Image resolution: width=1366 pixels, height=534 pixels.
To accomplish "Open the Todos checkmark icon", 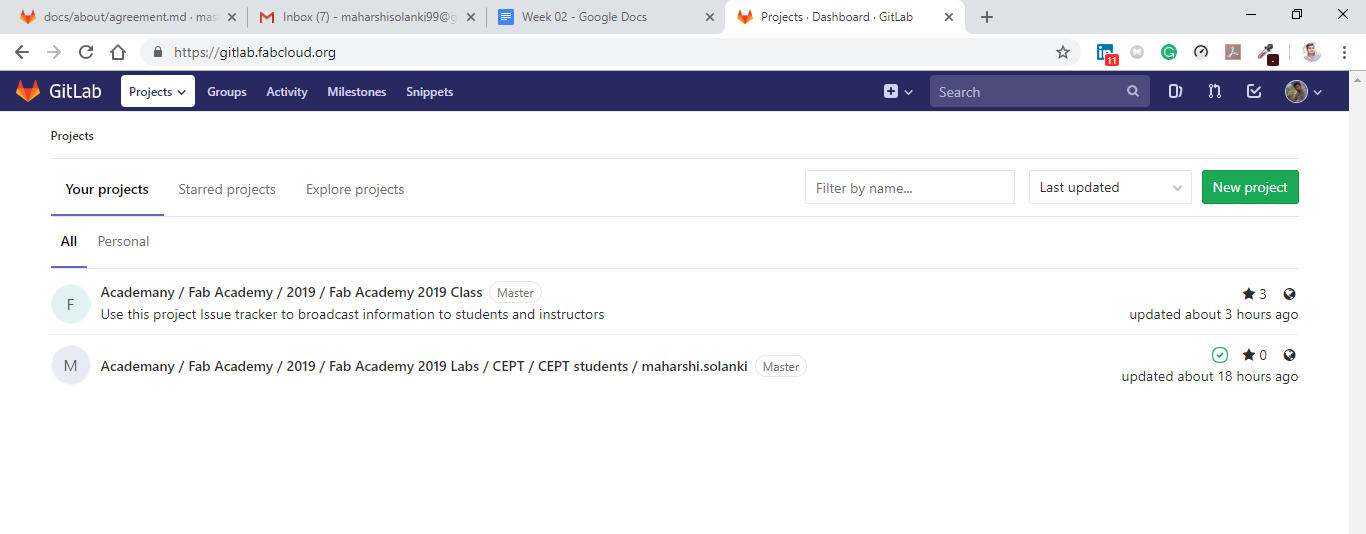I will (x=1254, y=92).
